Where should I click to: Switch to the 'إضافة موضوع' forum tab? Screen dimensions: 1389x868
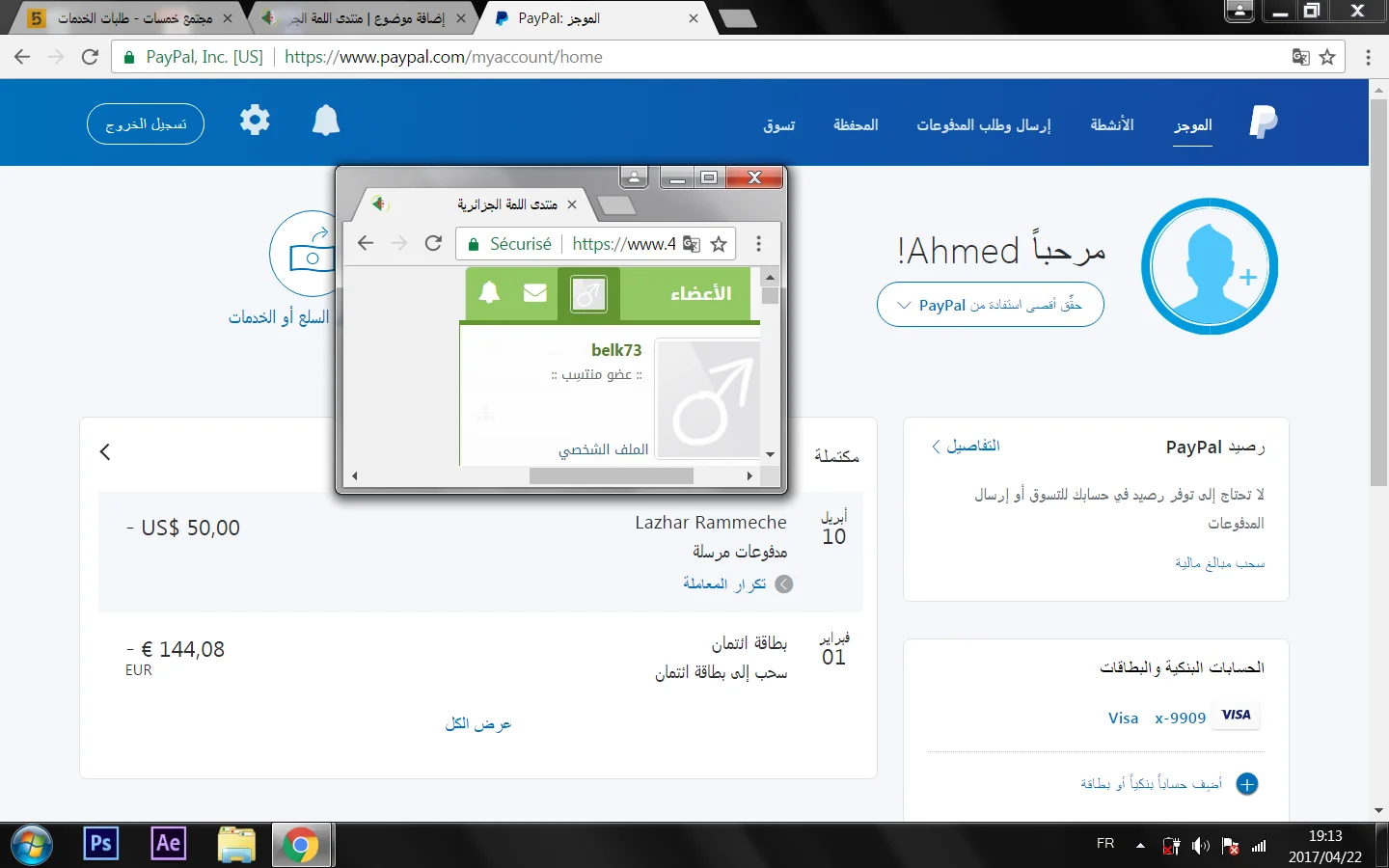(362, 18)
